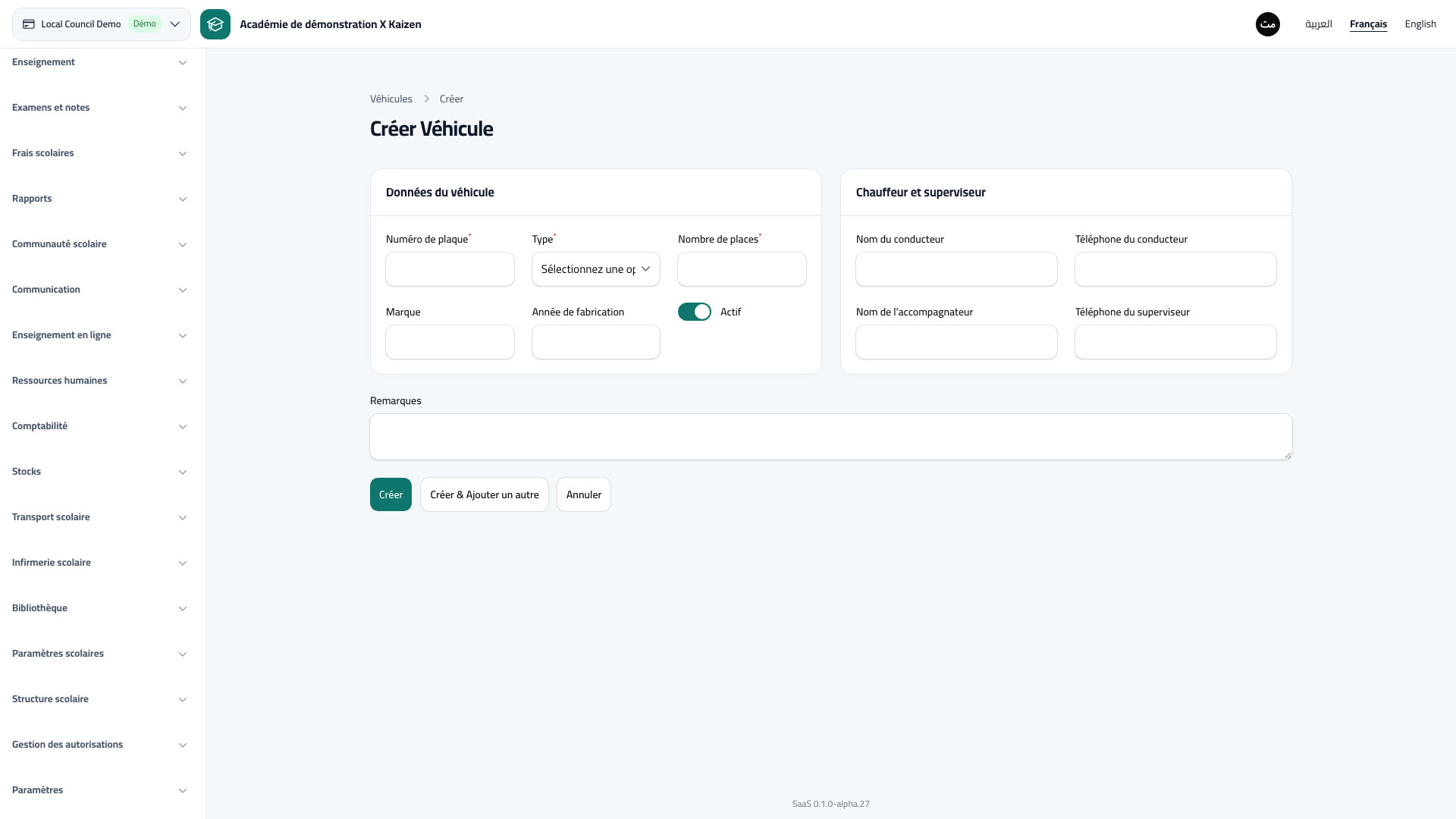Open the Type select dropdown
The image size is (1456, 819).
point(596,269)
